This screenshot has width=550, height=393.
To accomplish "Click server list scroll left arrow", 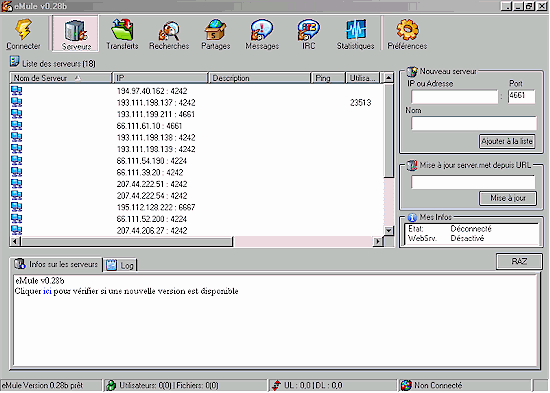I will pos(15,241).
